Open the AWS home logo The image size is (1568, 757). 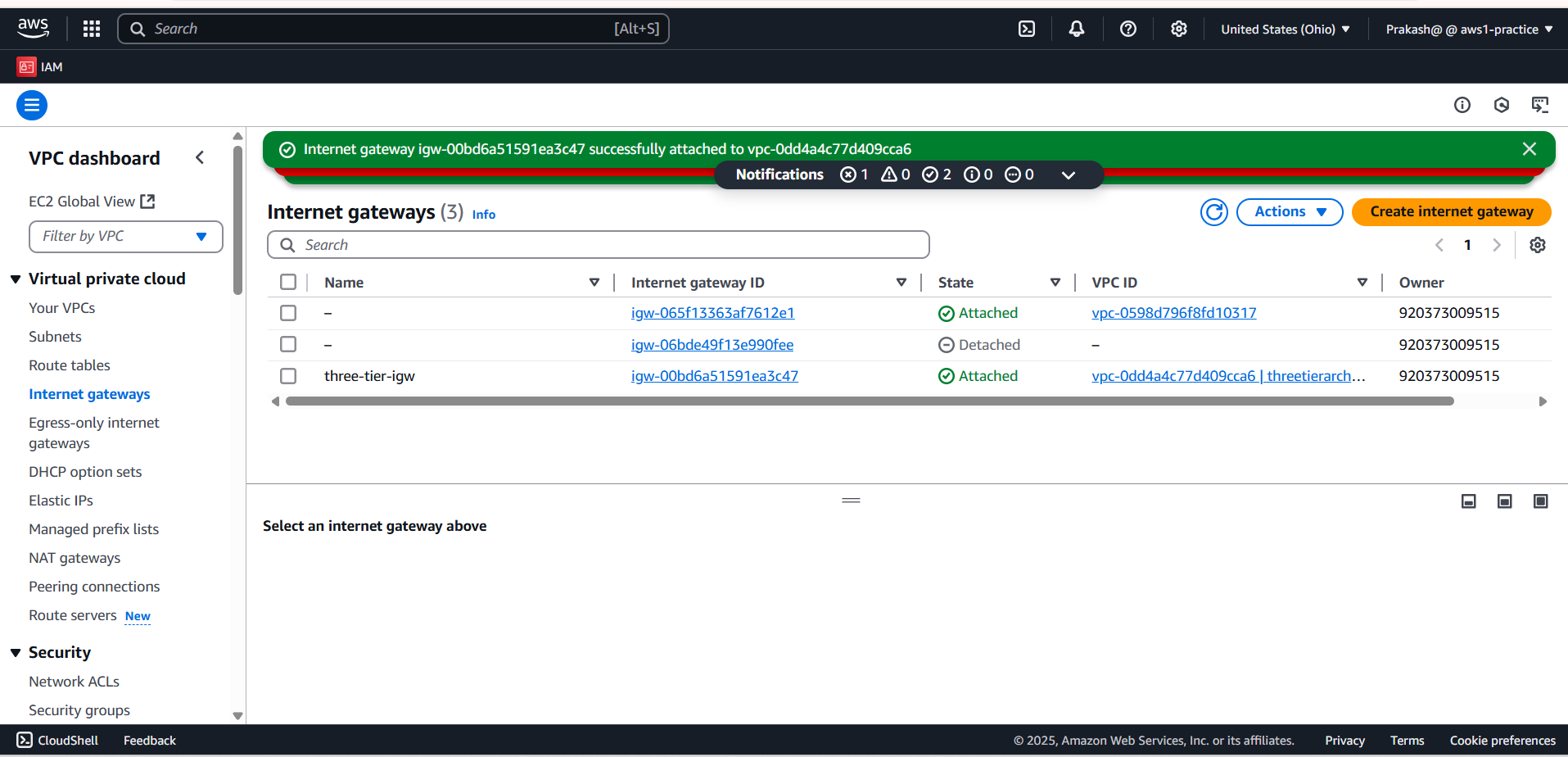pos(33,29)
